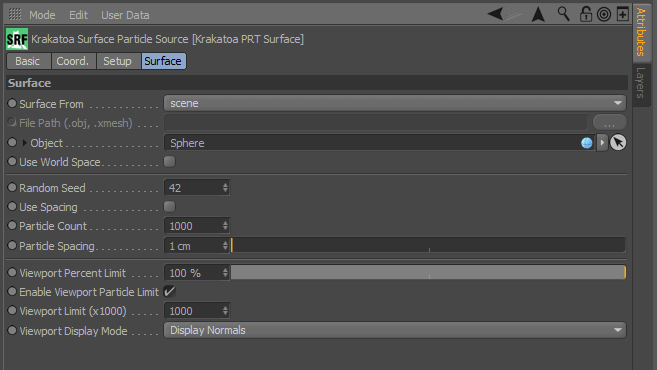The image size is (657, 370).
Task: Toggle Viewport Display Mode animation dot
Action: pyautogui.click(x=12, y=330)
